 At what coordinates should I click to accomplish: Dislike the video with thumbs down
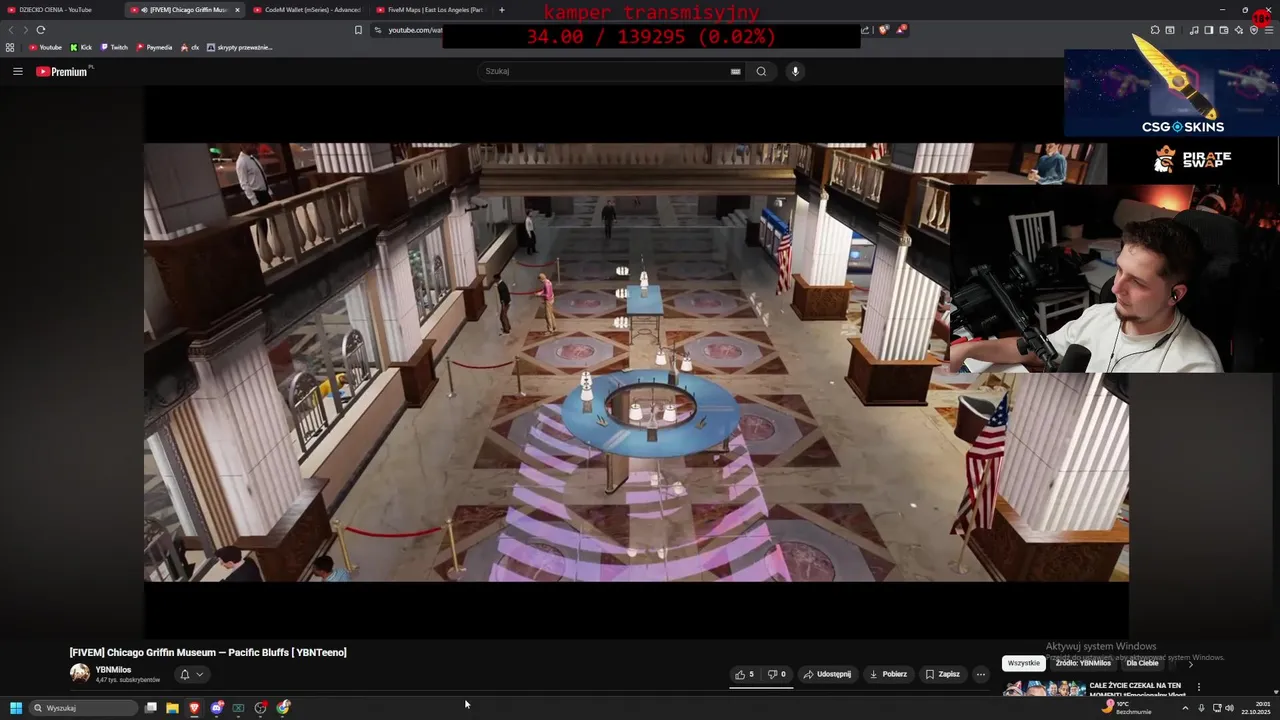point(777,674)
